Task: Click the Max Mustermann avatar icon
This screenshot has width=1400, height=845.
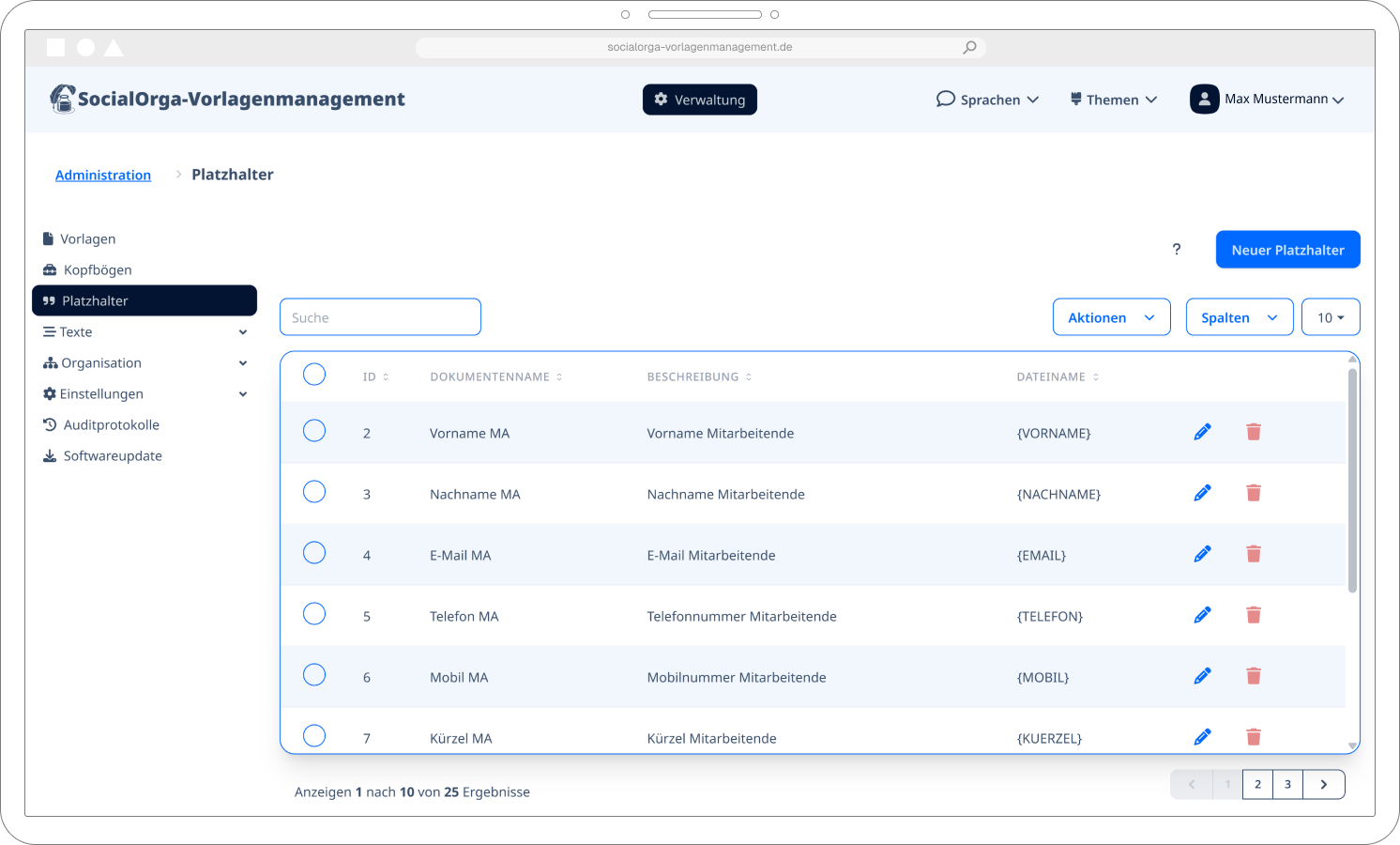Action: (x=1204, y=99)
